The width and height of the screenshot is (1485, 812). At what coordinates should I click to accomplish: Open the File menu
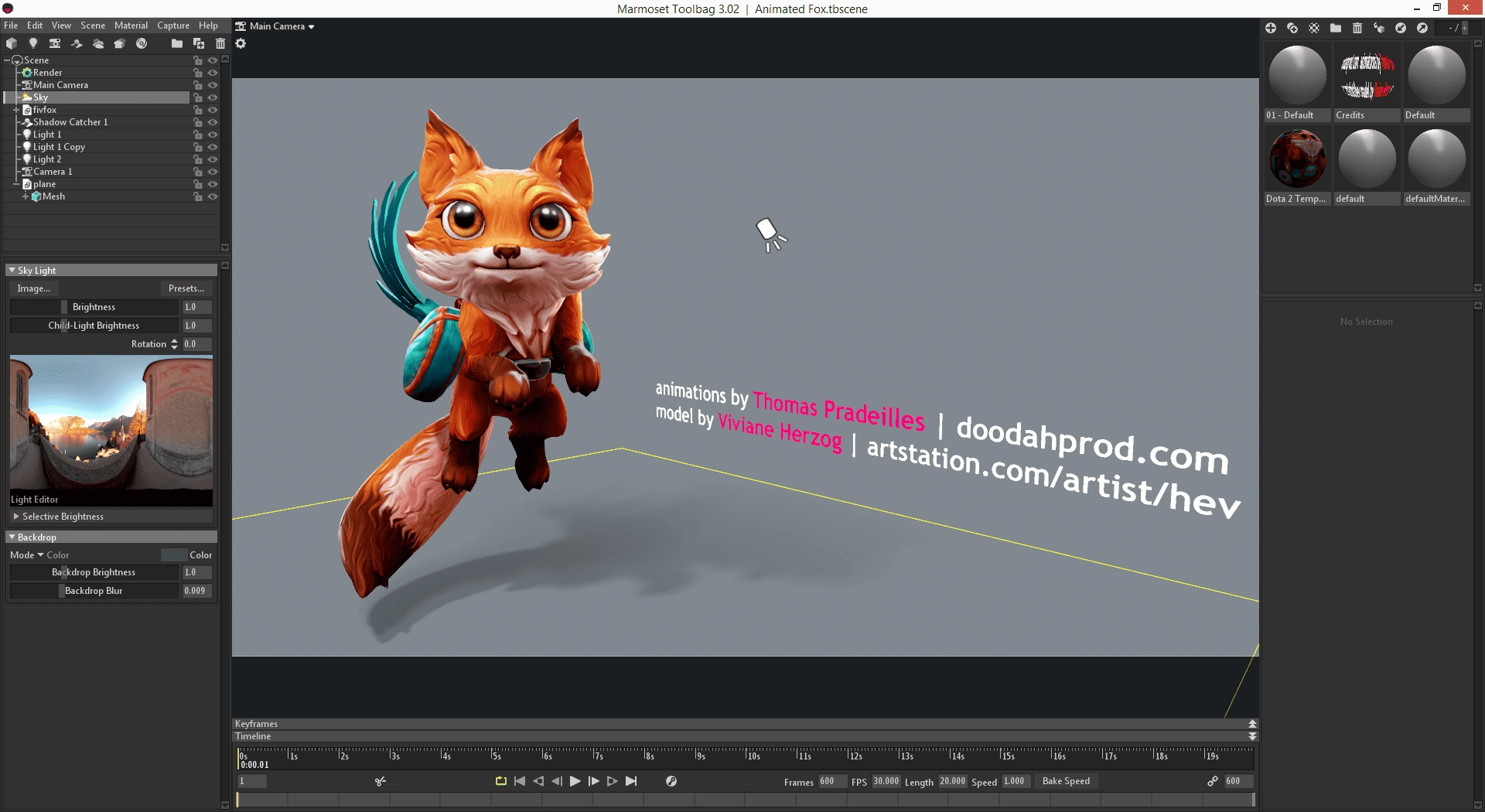(11, 26)
